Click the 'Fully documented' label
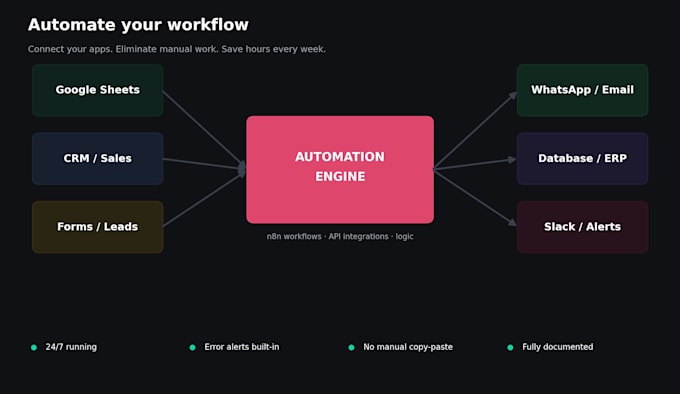 [x=558, y=347]
